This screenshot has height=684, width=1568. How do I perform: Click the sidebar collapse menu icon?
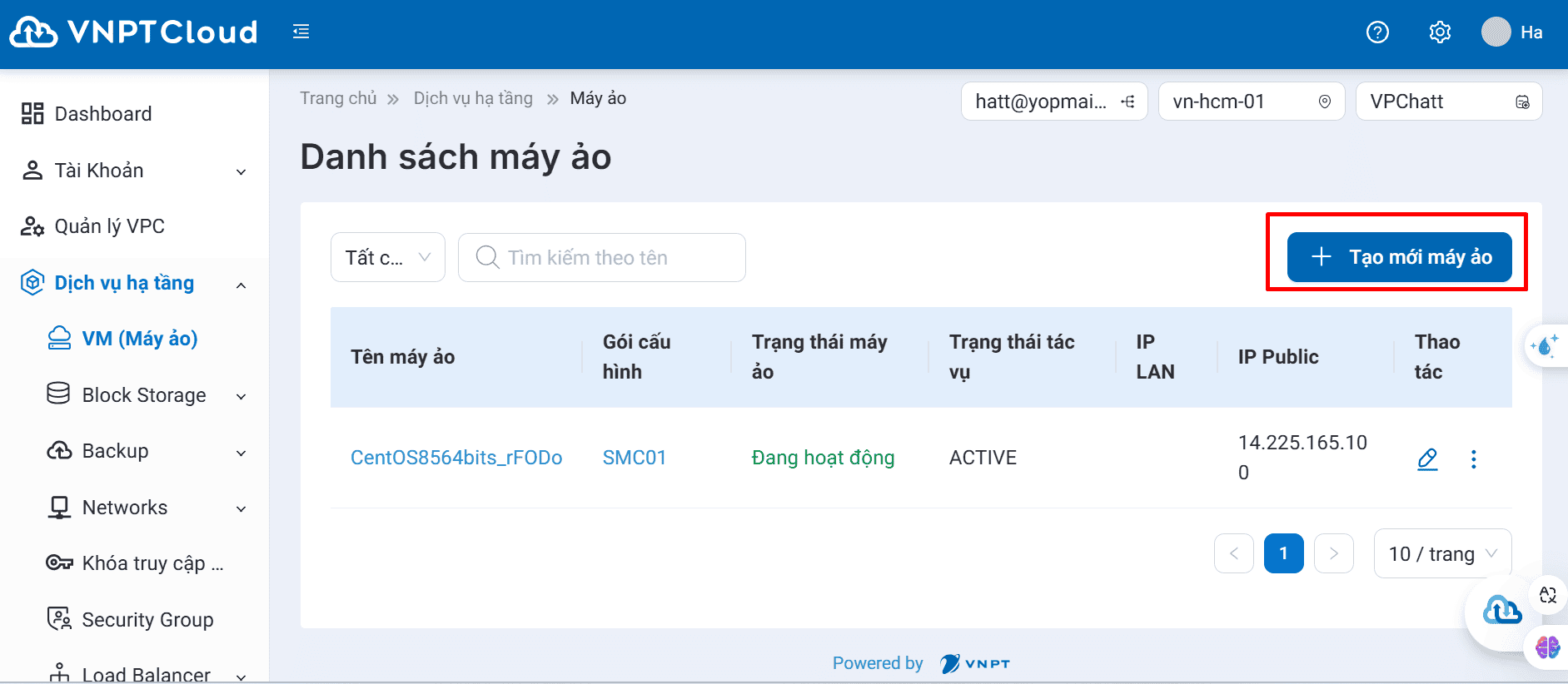click(x=301, y=32)
